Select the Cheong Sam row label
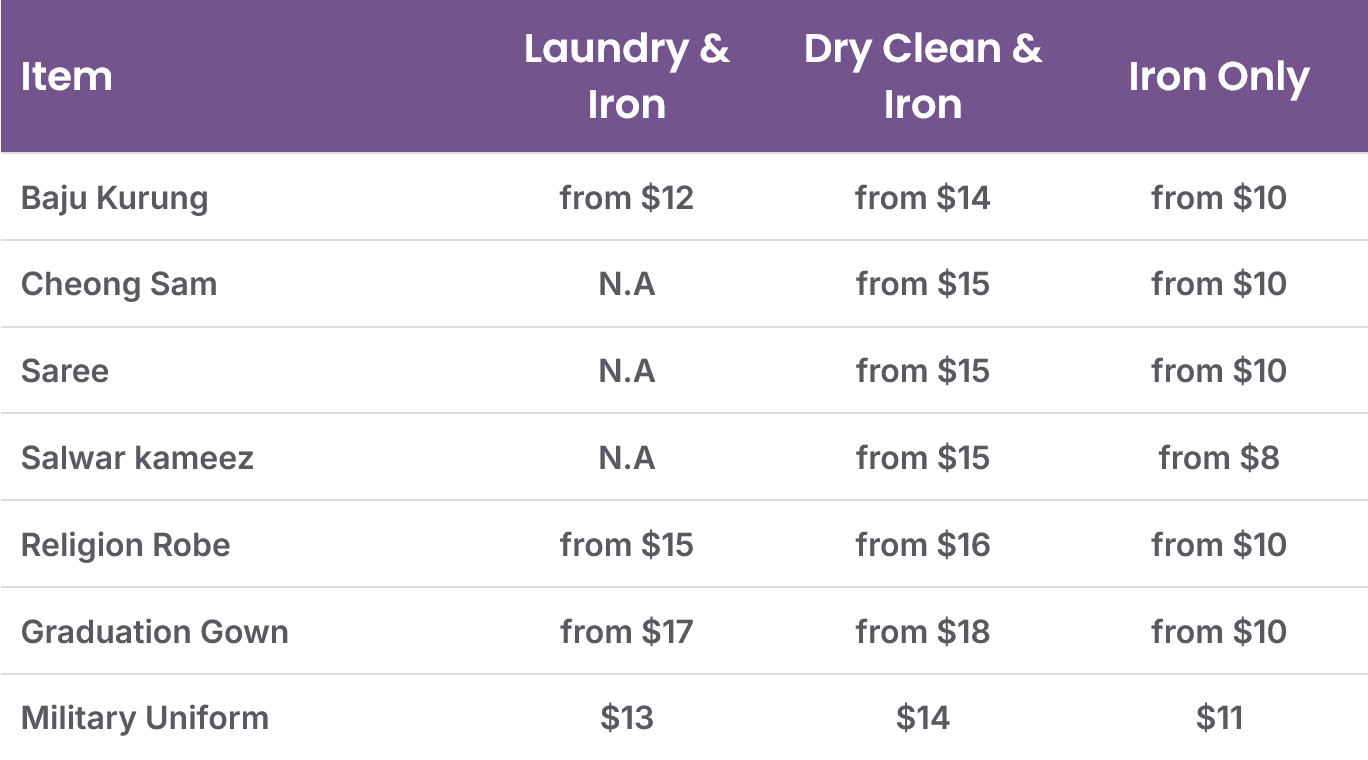 pos(119,284)
